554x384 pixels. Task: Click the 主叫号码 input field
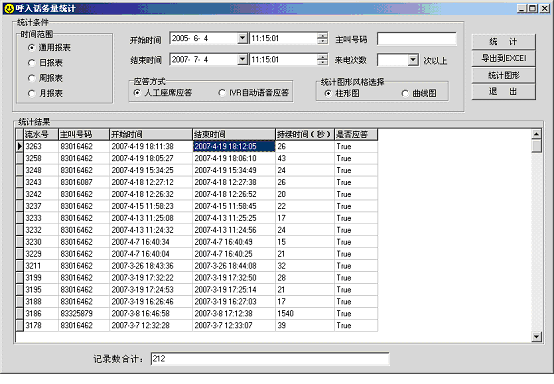[x=417, y=39]
